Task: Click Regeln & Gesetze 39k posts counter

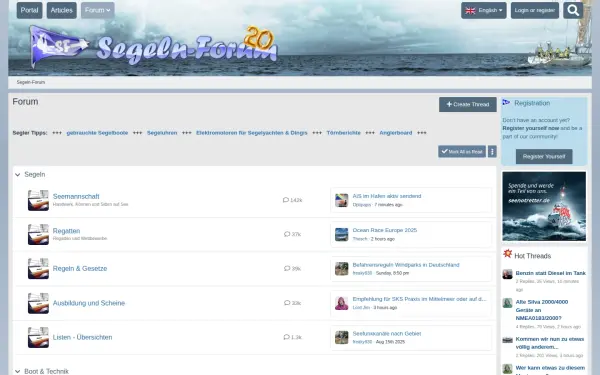Action: coord(292,269)
